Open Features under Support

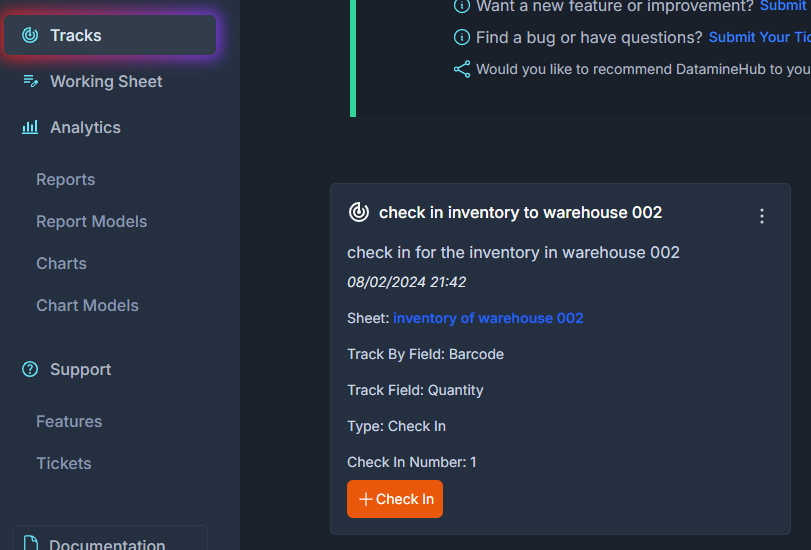pos(69,421)
